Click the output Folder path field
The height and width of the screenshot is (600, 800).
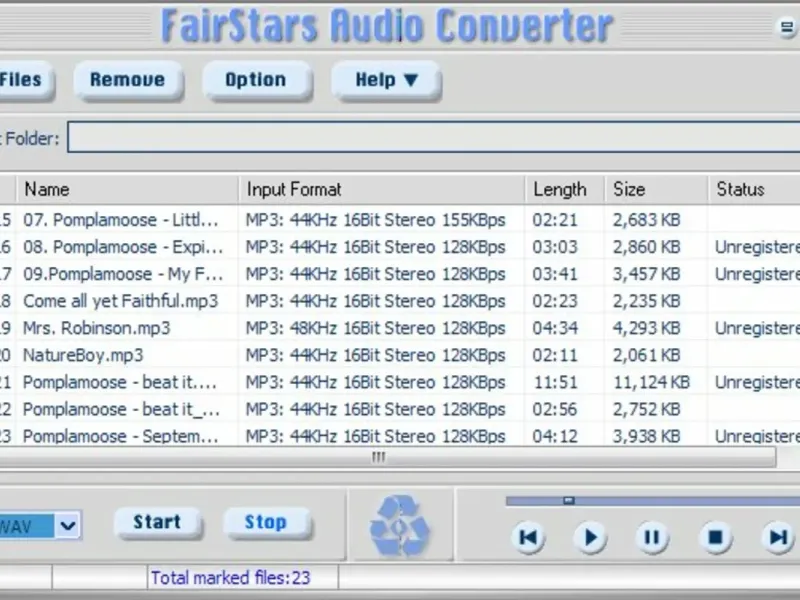point(434,137)
